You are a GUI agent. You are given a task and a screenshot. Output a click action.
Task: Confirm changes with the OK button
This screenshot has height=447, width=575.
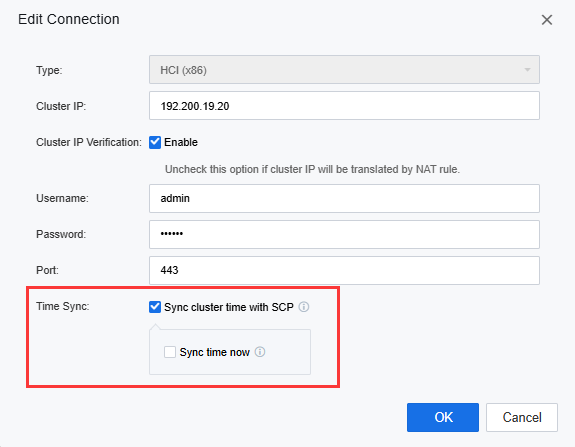click(443, 417)
